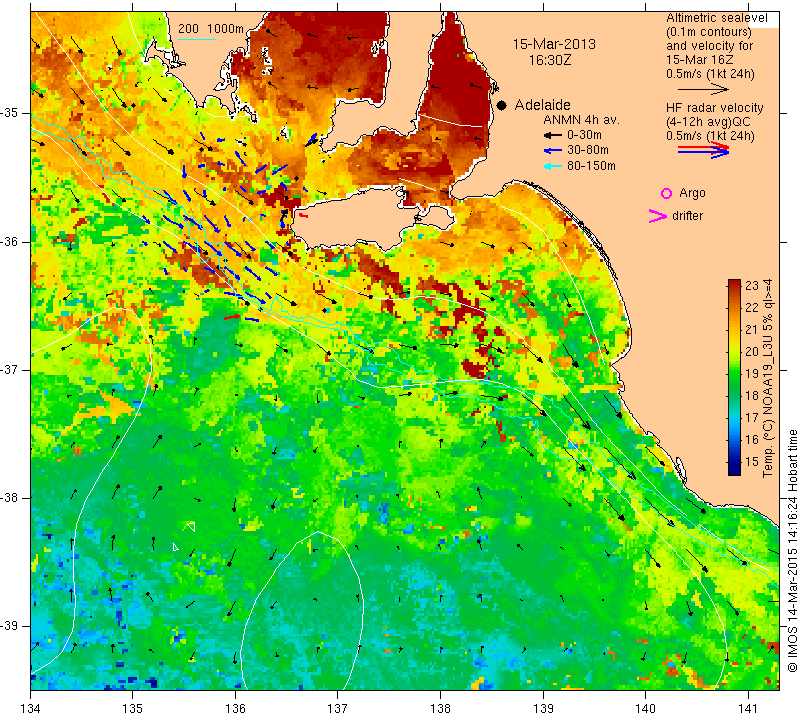Click the colorbar tick label 20
Image resolution: width=800 pixels, height=720 pixels.
[x=752, y=352]
